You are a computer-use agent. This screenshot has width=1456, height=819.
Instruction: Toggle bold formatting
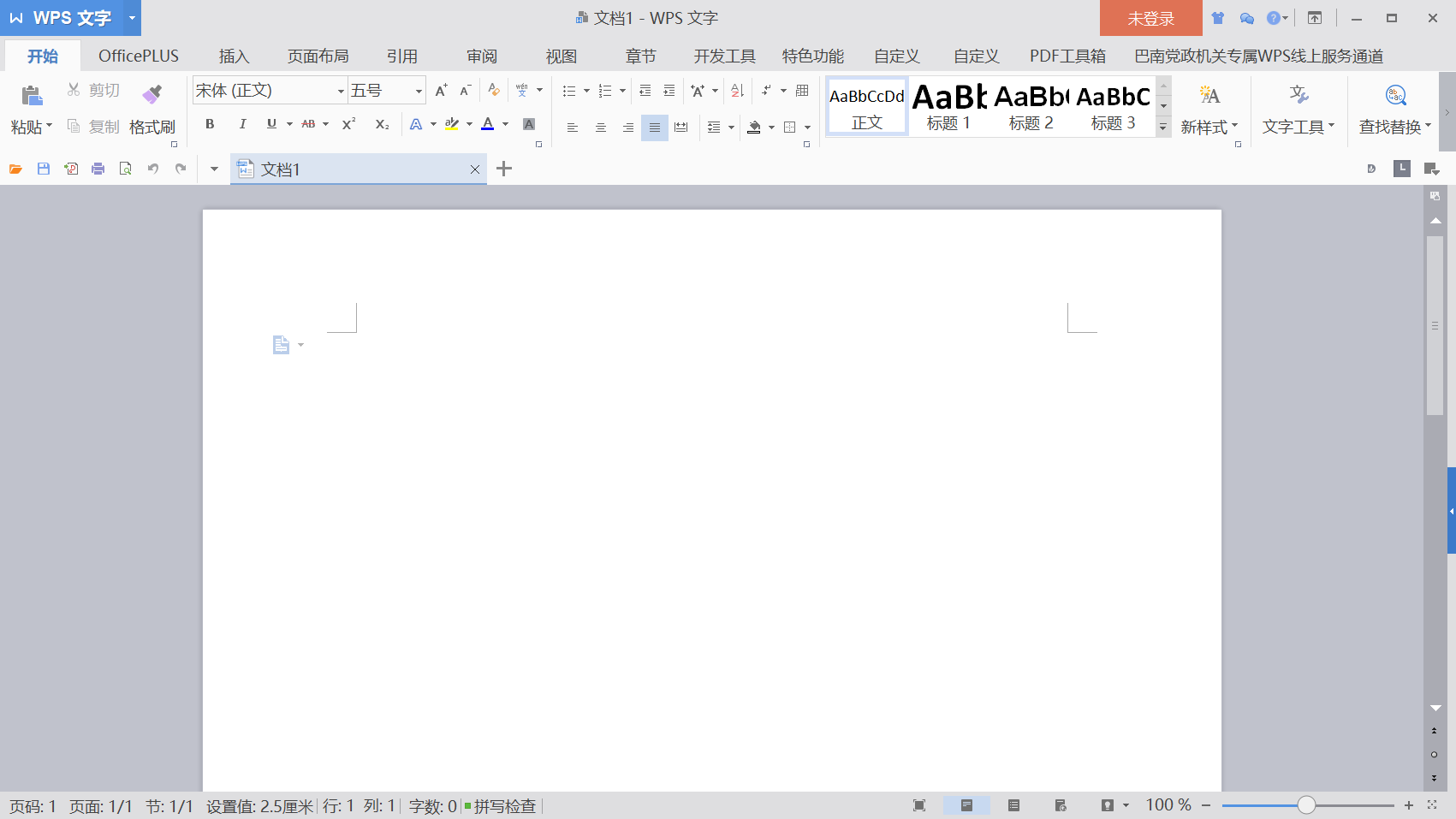[210, 124]
